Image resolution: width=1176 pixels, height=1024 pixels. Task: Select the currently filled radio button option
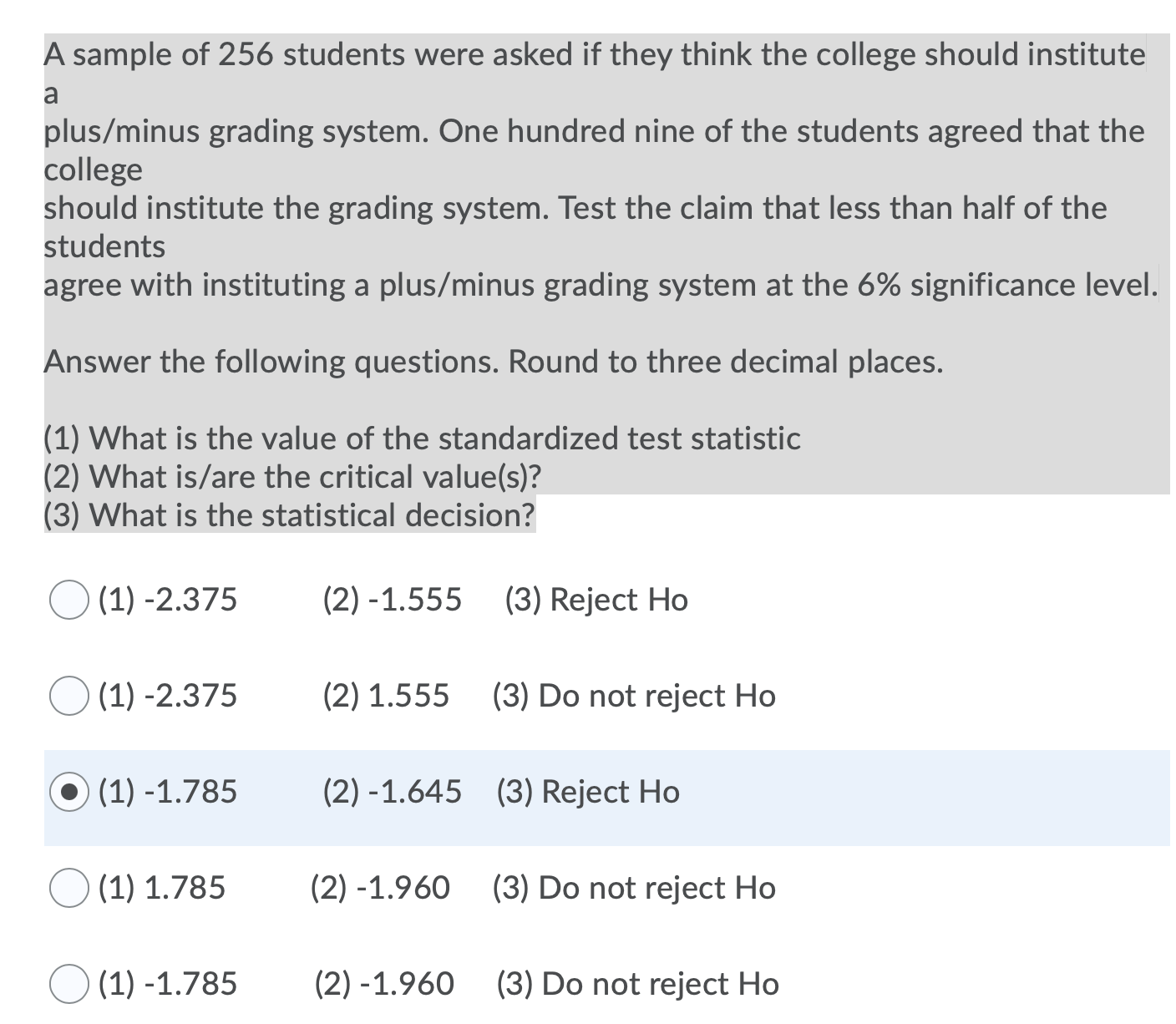(x=70, y=792)
